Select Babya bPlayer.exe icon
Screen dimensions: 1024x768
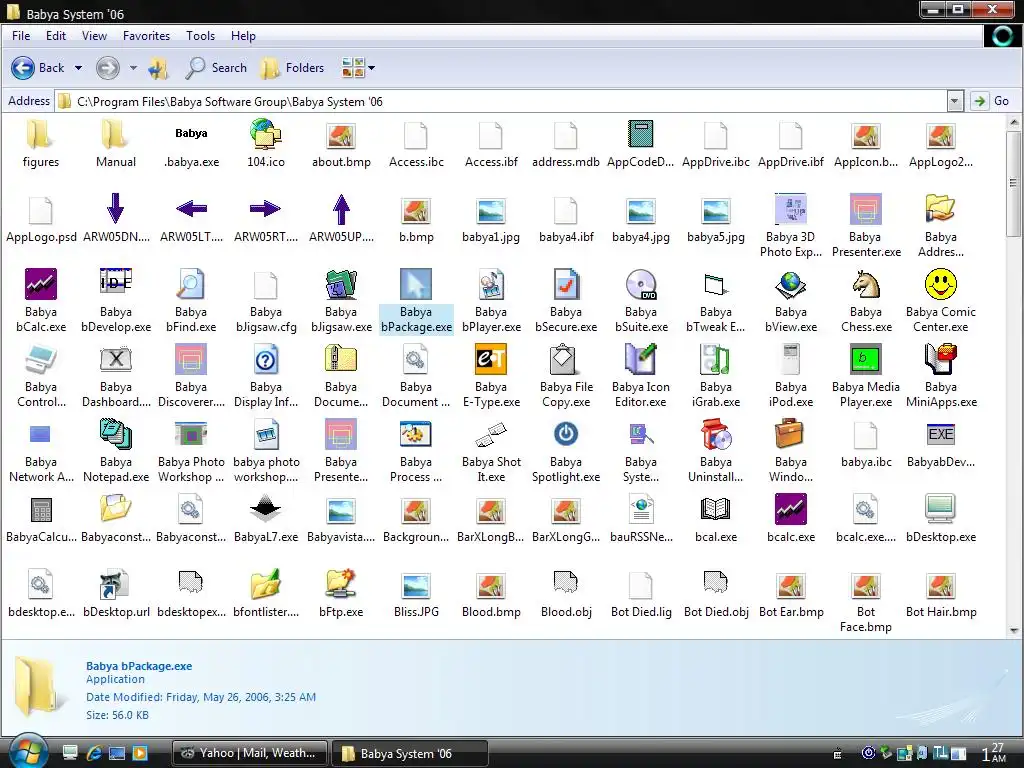point(491,284)
